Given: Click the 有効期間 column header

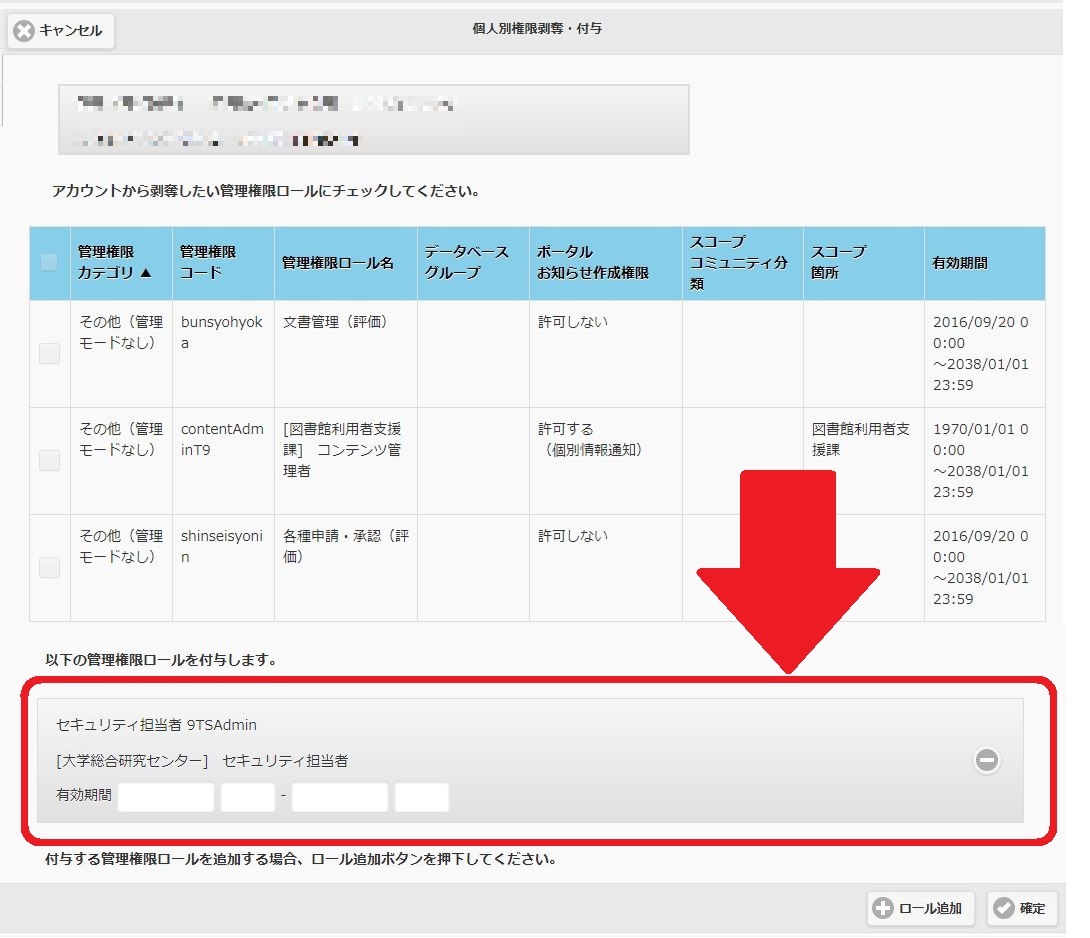Looking at the screenshot, I should tap(984, 263).
